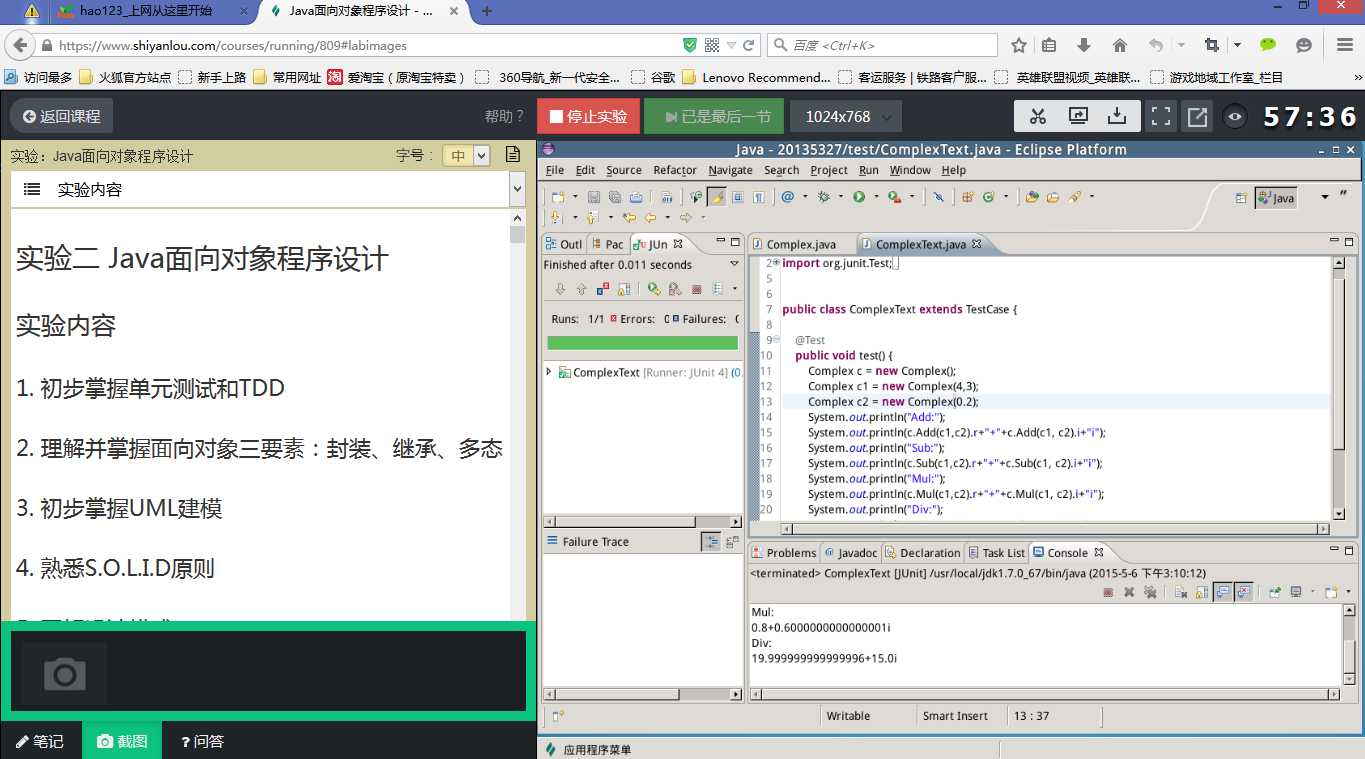
Task: Open the JUnit view menu triangle
Action: click(x=735, y=264)
